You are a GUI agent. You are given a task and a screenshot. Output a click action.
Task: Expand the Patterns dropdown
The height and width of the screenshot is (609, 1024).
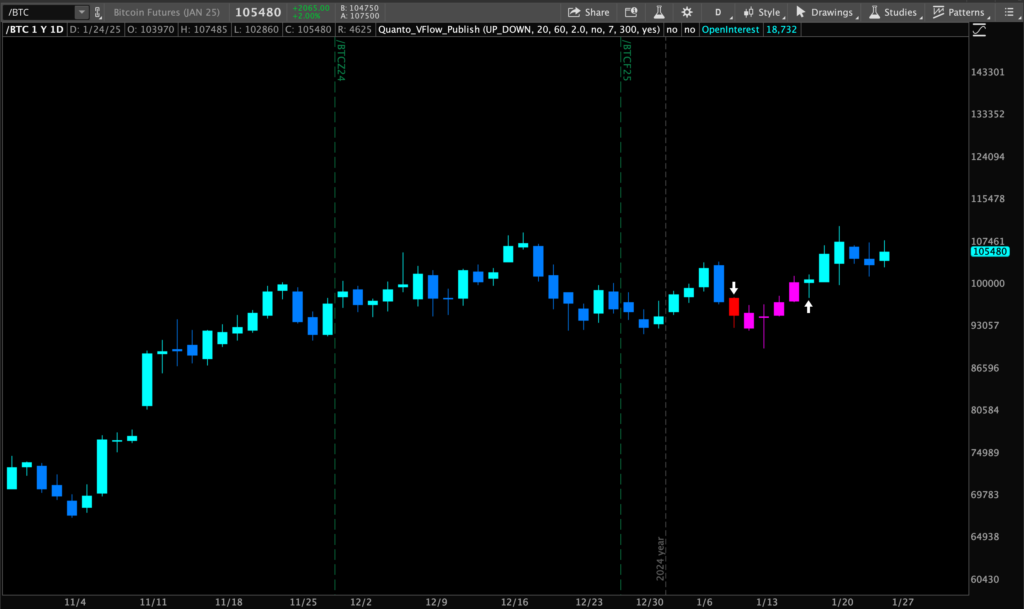pos(958,12)
